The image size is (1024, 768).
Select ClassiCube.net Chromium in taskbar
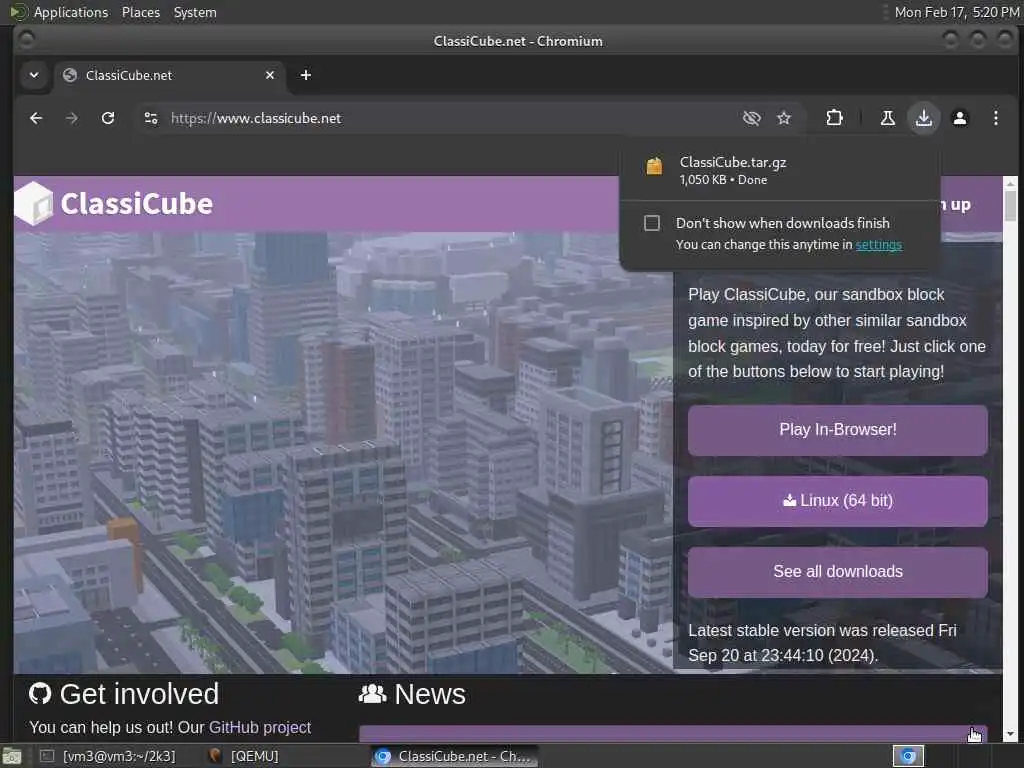tap(455, 756)
